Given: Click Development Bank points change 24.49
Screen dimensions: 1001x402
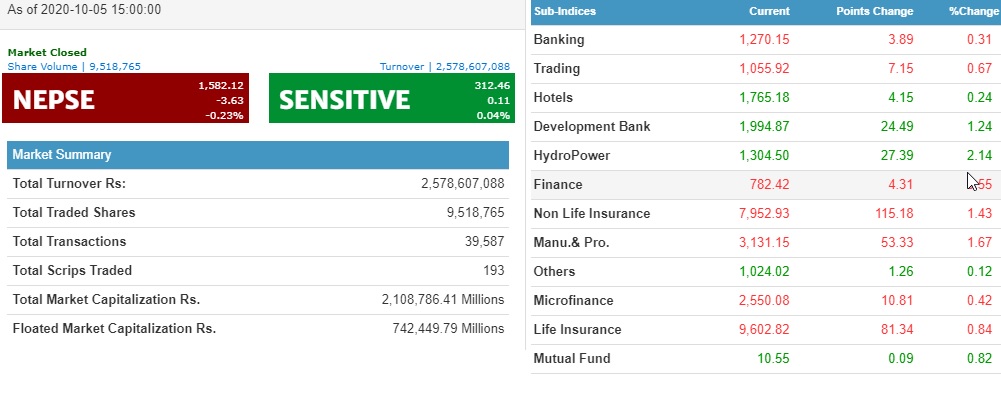Looking at the screenshot, I should click(897, 126).
